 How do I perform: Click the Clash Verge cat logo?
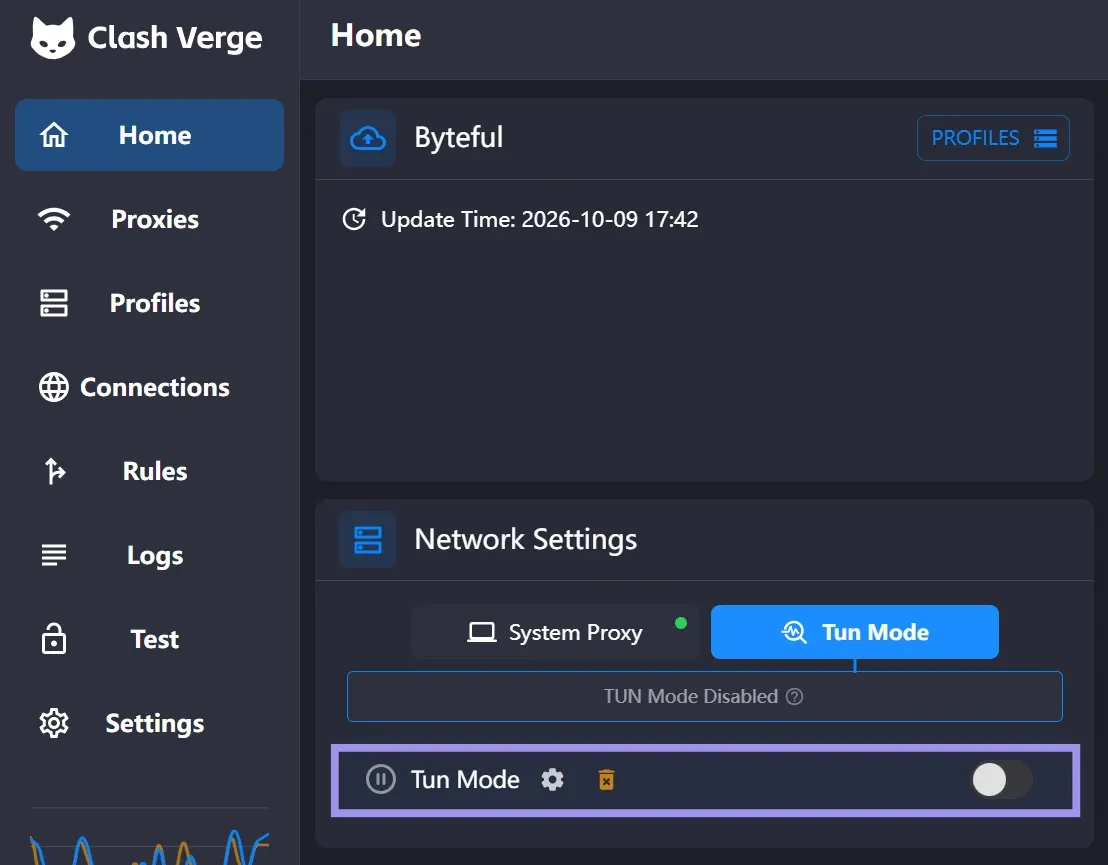click(x=52, y=38)
